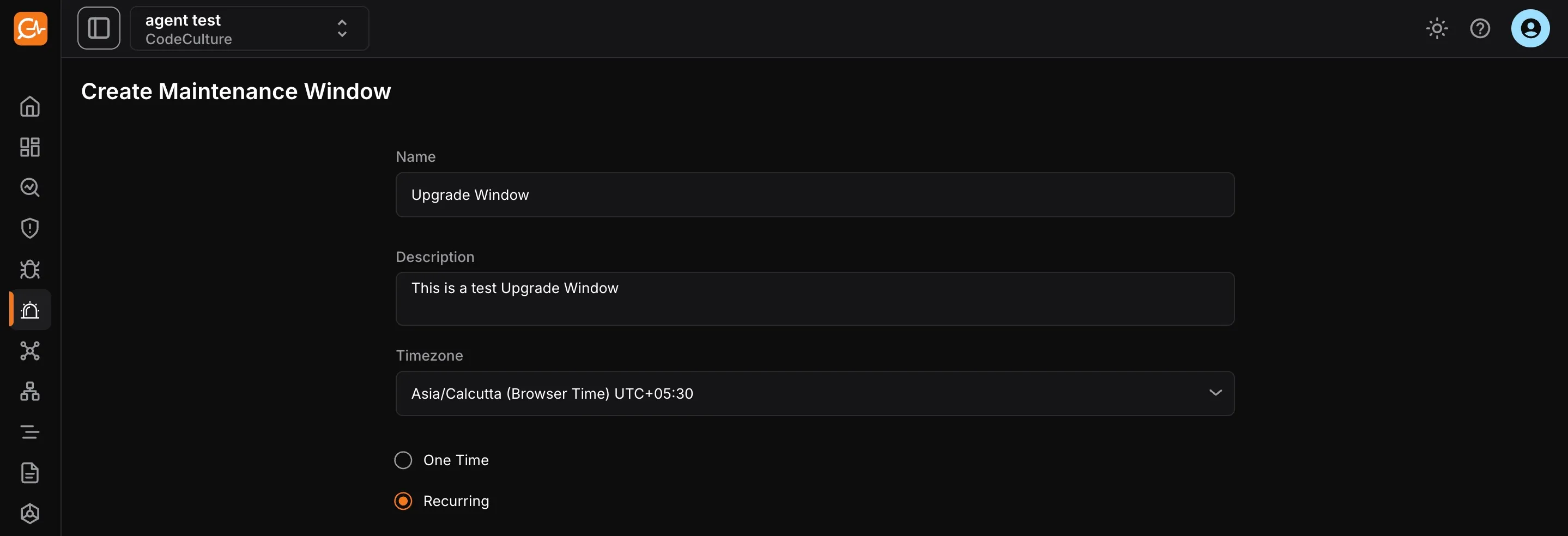Collapse sidebar with the panel toggle button
This screenshot has height=536, width=1568.
coord(99,28)
